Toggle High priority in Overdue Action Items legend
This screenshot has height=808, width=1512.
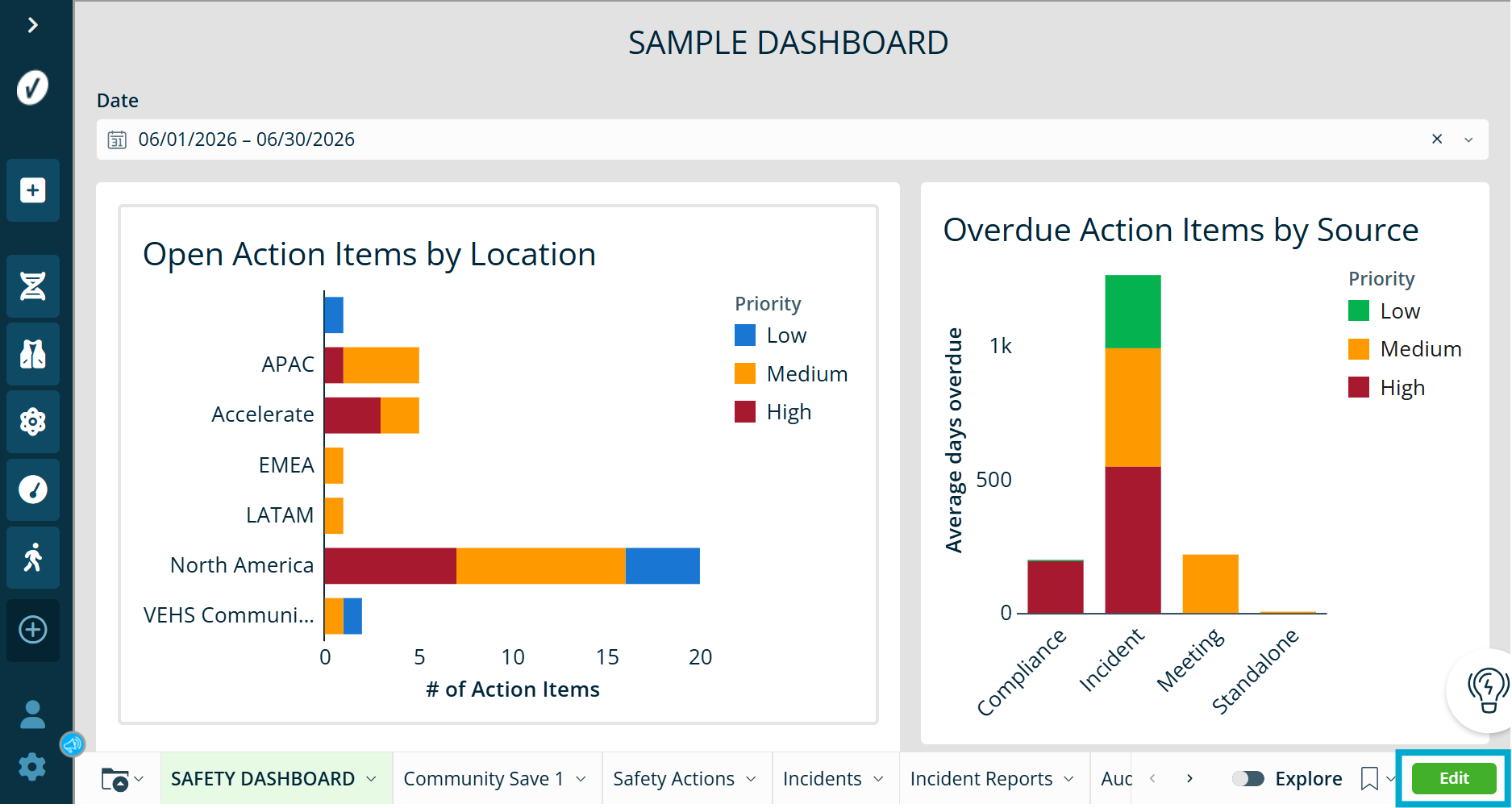point(1387,388)
